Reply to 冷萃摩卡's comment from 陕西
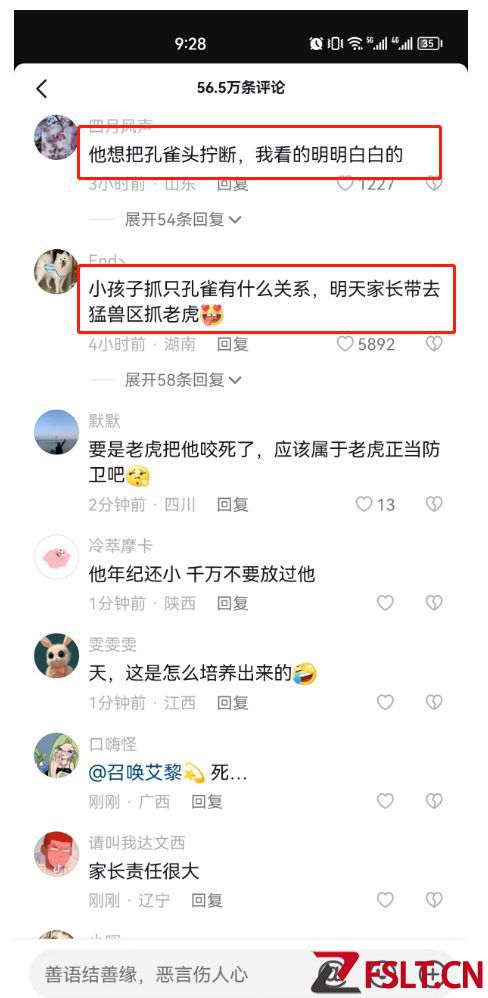The width and height of the screenshot is (488, 998). [232, 603]
